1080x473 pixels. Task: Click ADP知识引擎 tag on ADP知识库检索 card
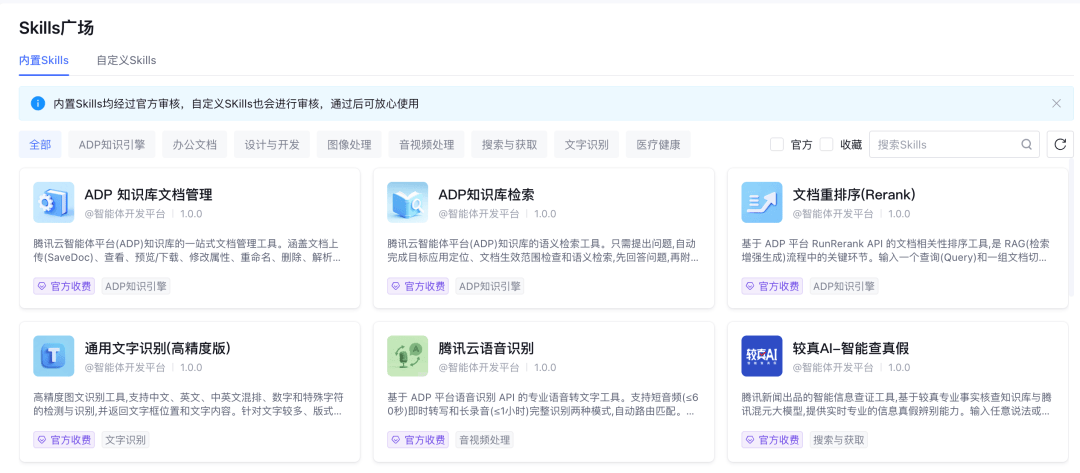coord(490,286)
